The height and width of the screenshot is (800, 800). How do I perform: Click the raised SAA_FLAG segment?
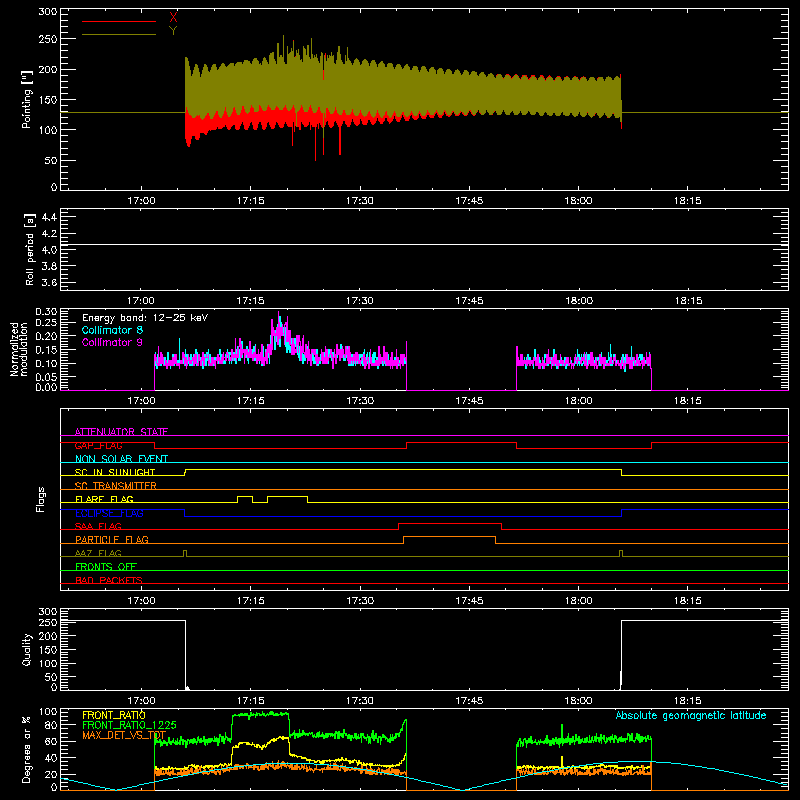(x=450, y=523)
